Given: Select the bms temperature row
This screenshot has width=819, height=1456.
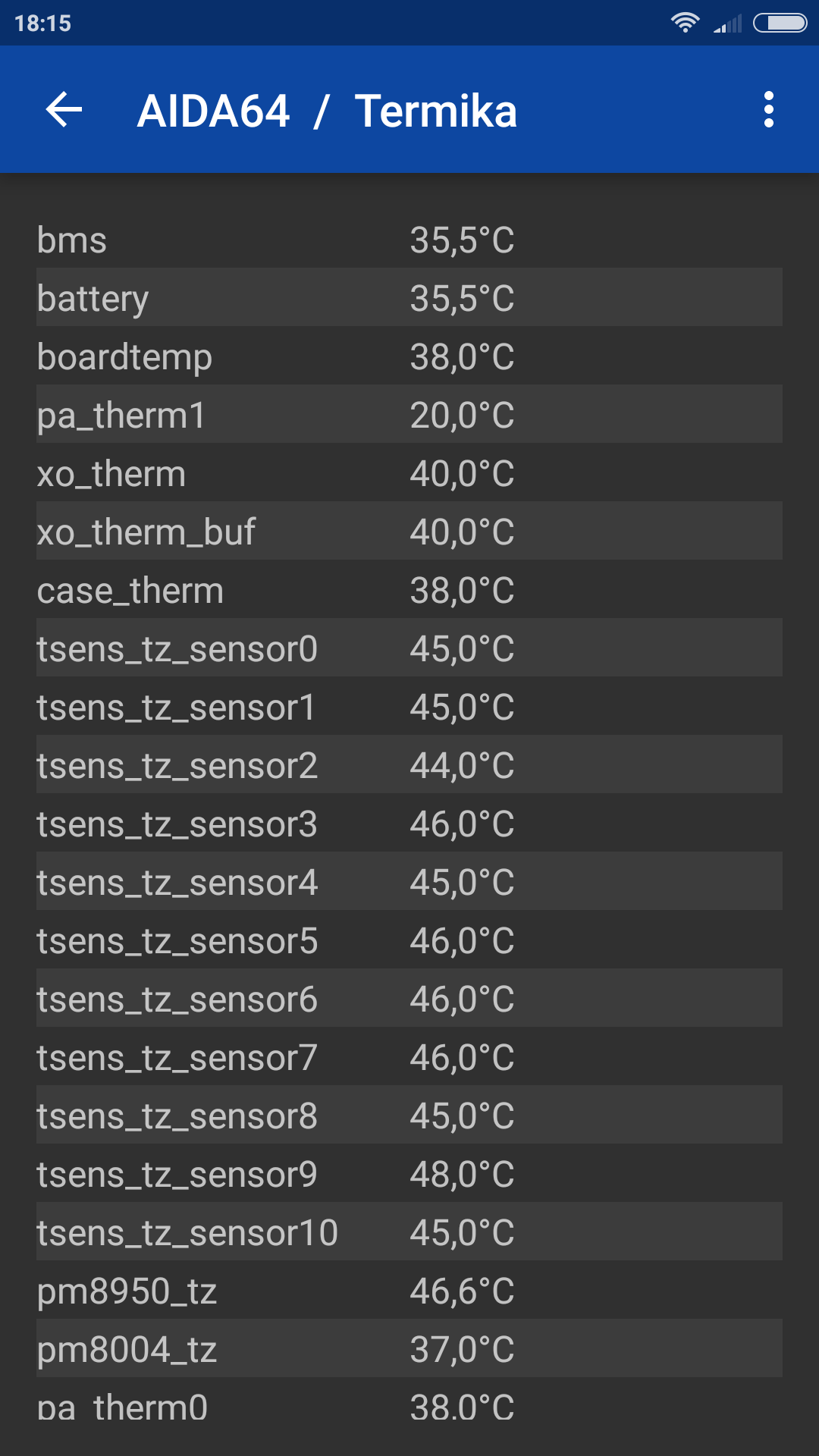Looking at the screenshot, I should 409,240.
